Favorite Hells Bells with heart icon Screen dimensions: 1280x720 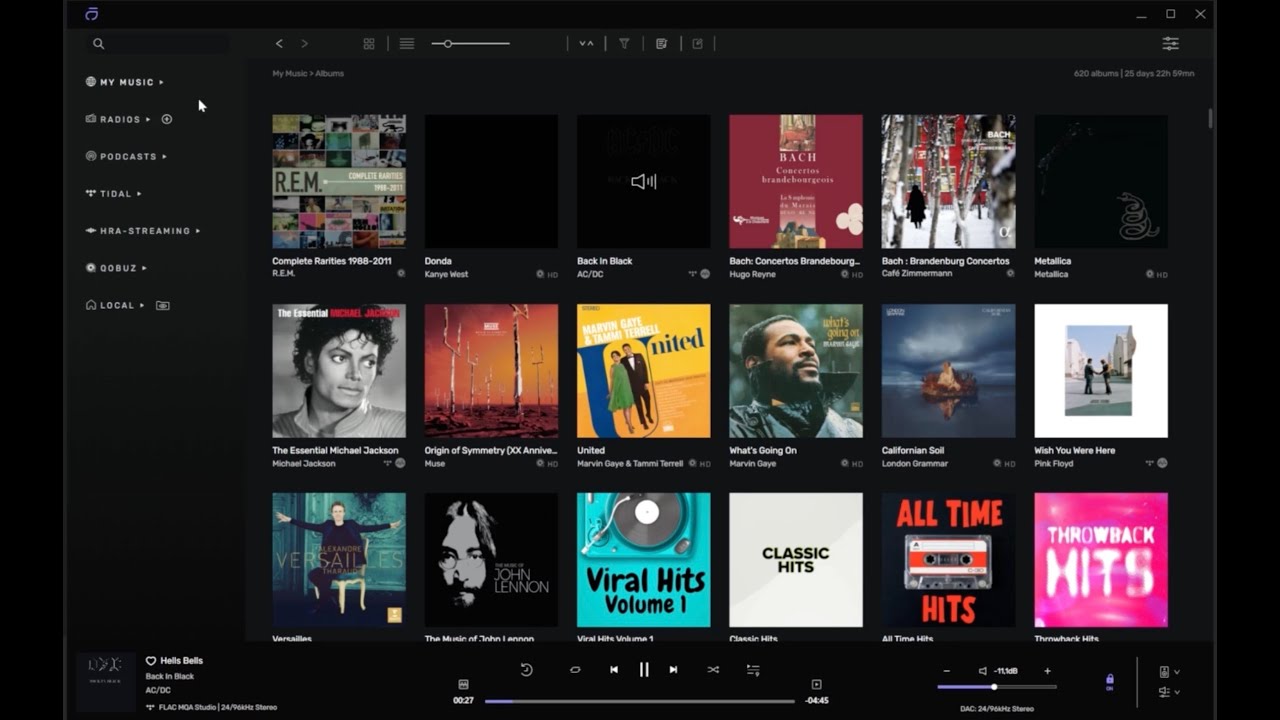tap(151, 661)
